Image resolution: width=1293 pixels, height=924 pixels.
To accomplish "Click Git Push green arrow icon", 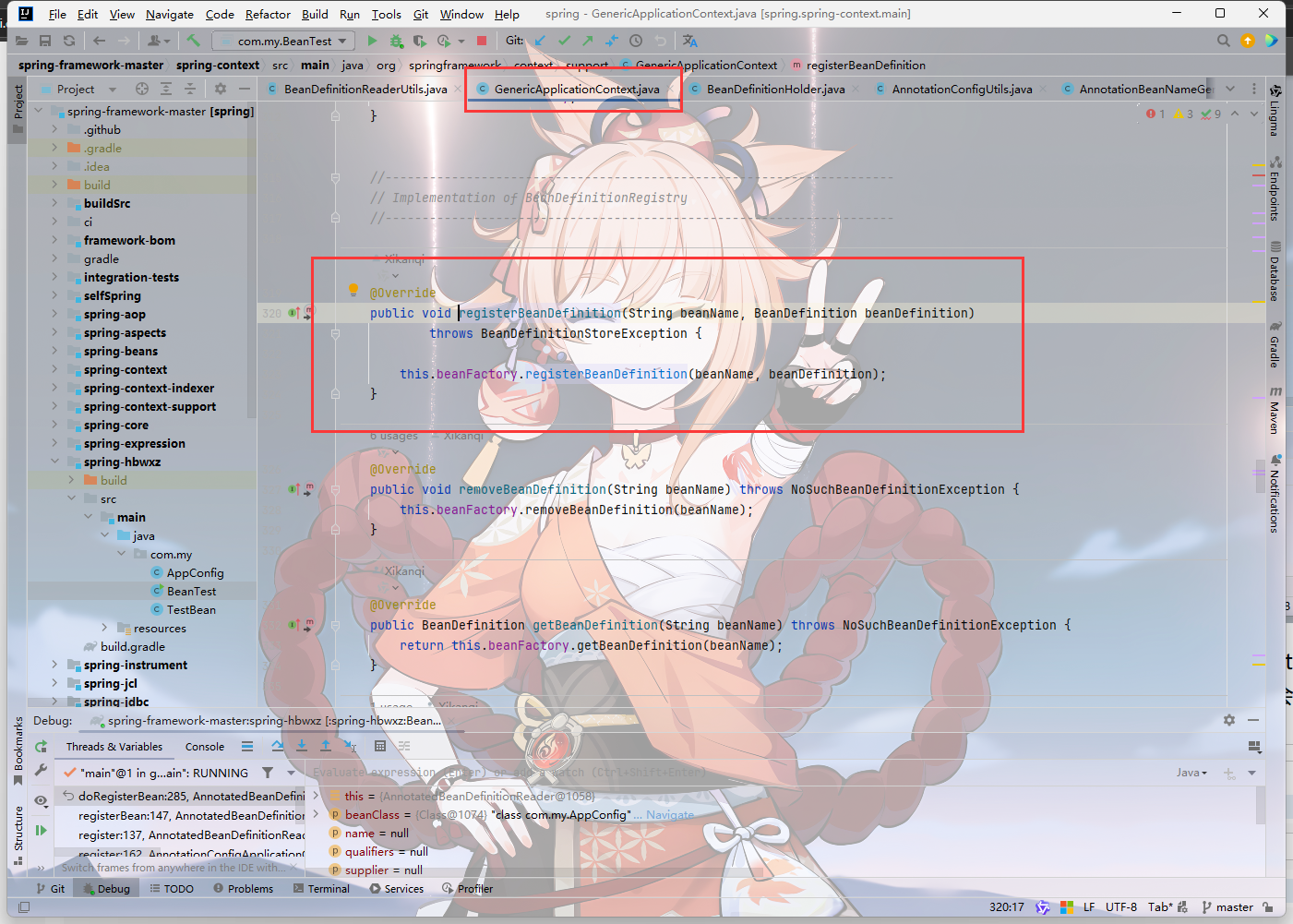I will (x=588, y=41).
